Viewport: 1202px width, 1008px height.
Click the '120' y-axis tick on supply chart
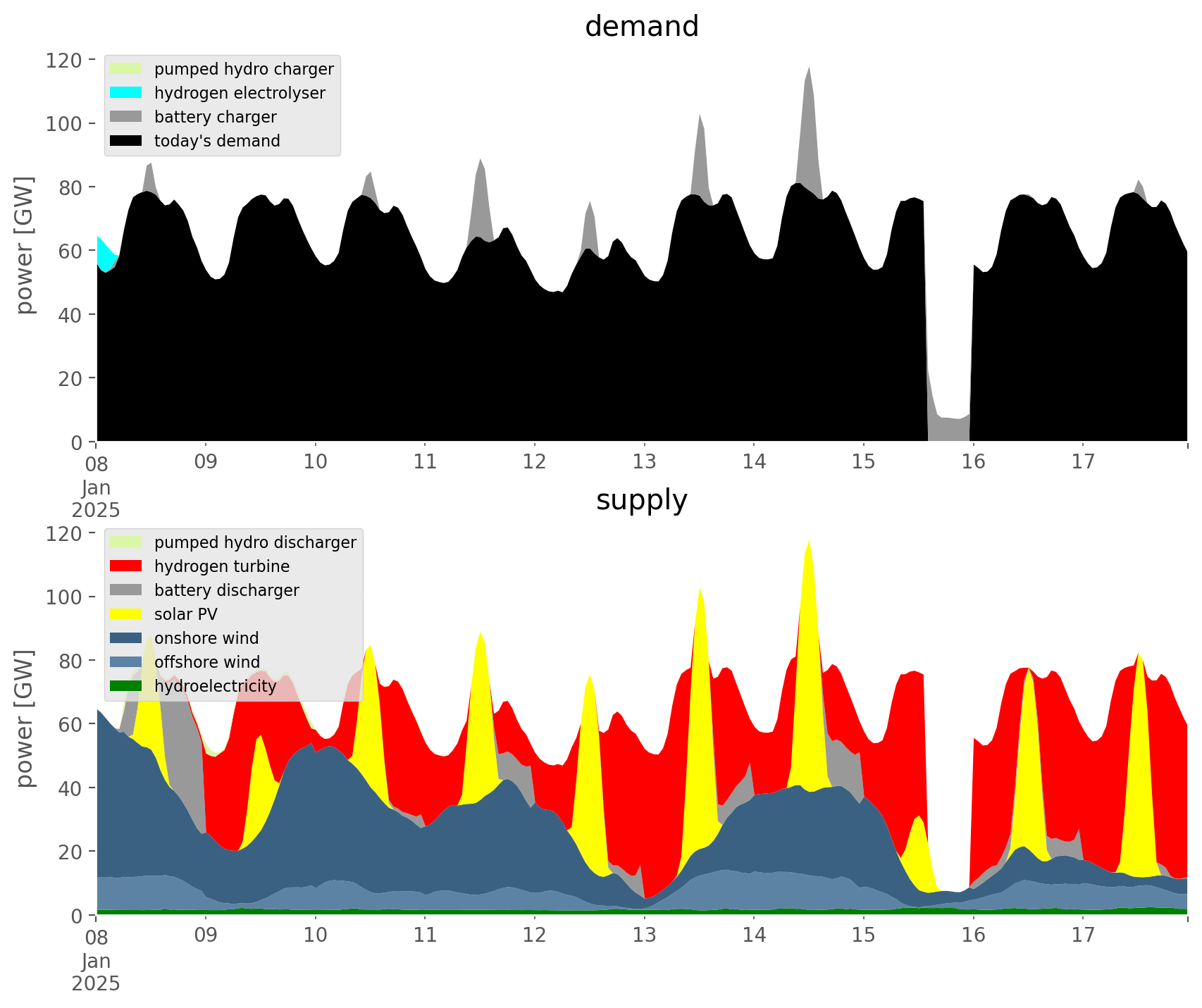click(x=64, y=533)
